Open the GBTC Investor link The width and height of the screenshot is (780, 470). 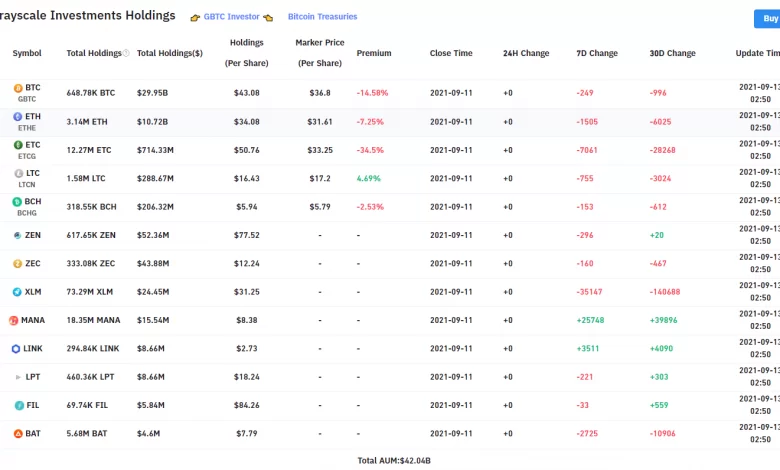(x=231, y=17)
